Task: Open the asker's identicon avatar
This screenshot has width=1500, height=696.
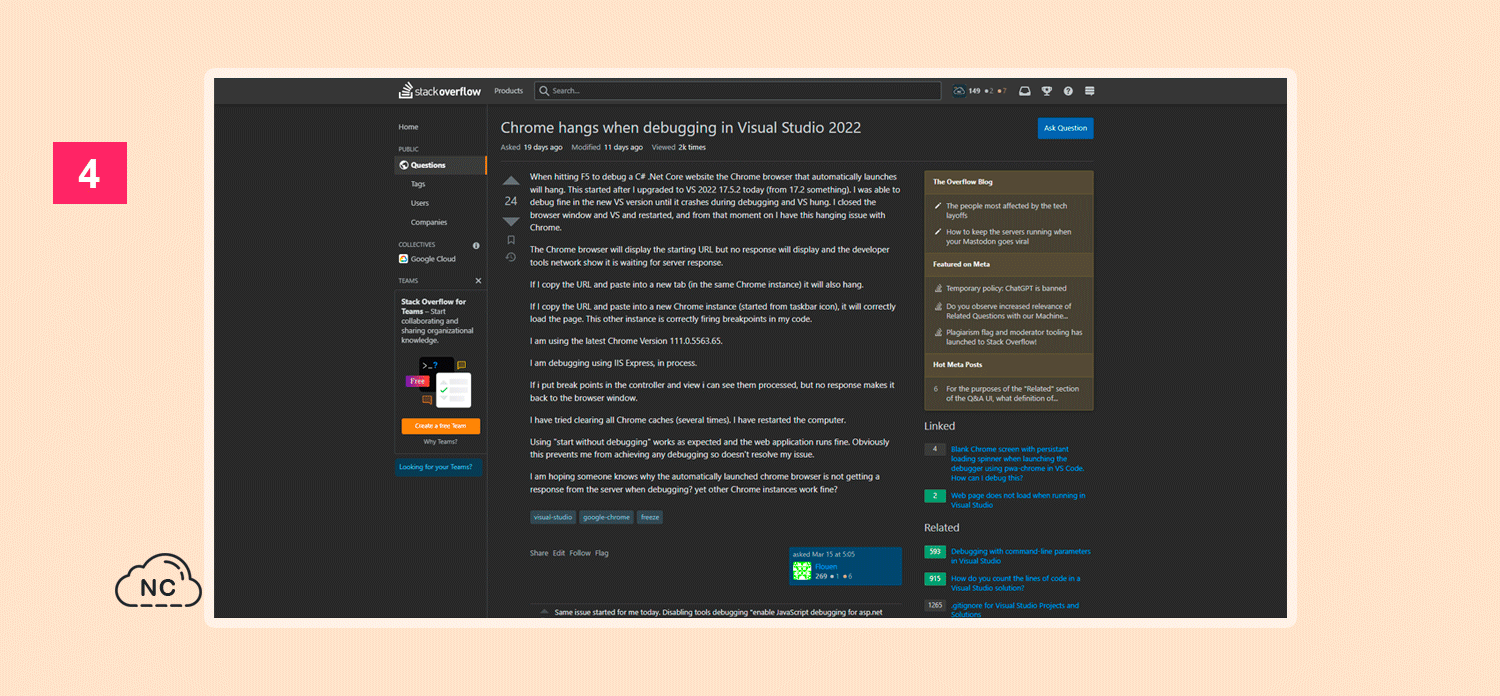Action: click(x=802, y=571)
